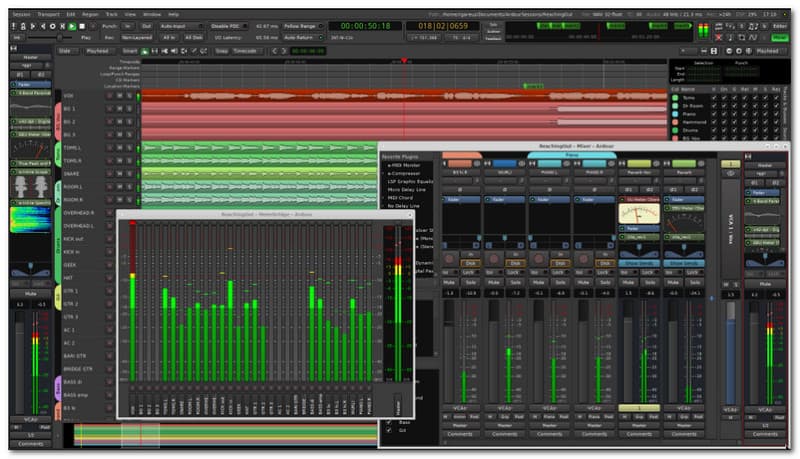Open the Help menu
Screen dimensions: 800x459
[173, 14]
